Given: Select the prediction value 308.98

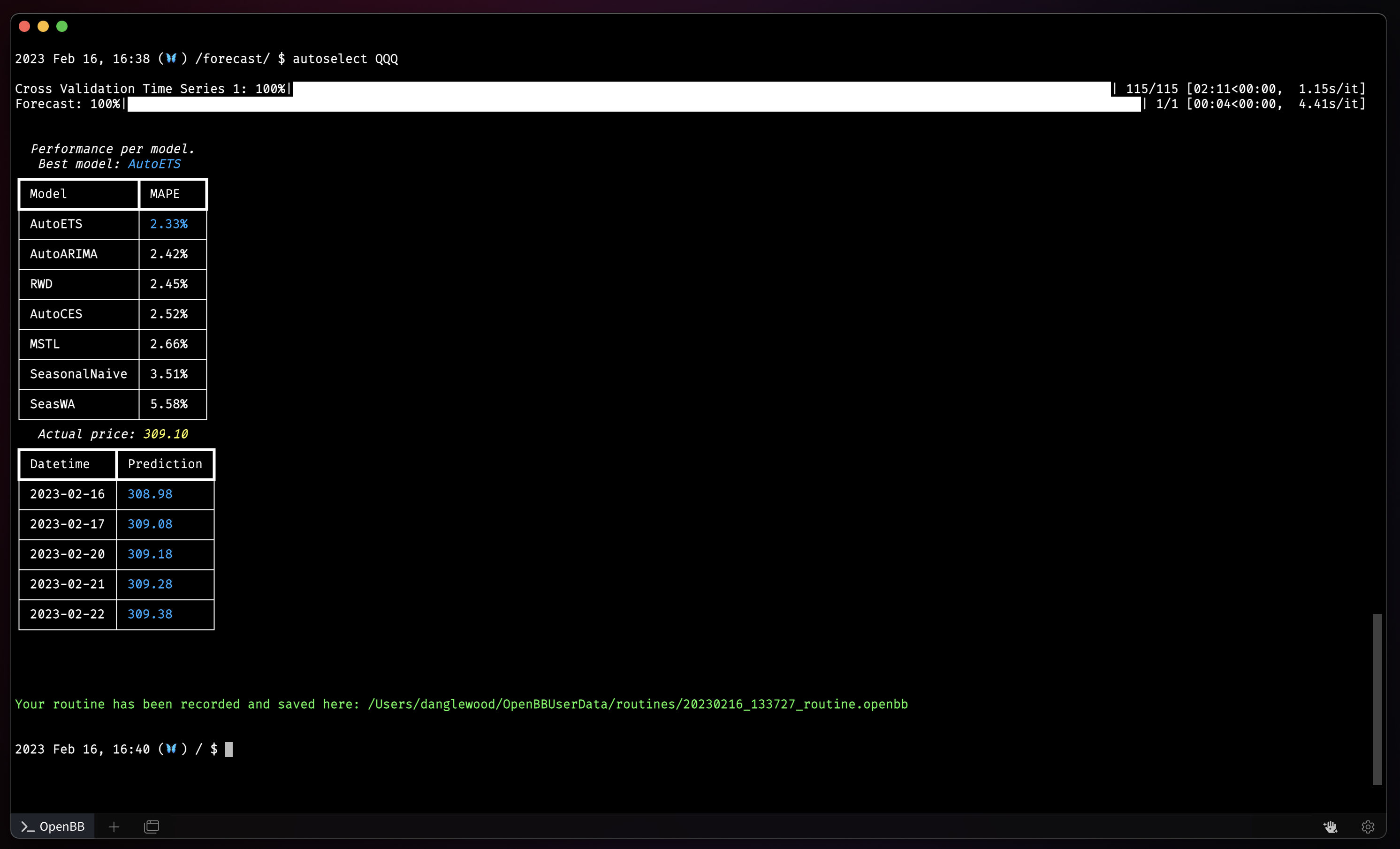Looking at the screenshot, I should (150, 494).
